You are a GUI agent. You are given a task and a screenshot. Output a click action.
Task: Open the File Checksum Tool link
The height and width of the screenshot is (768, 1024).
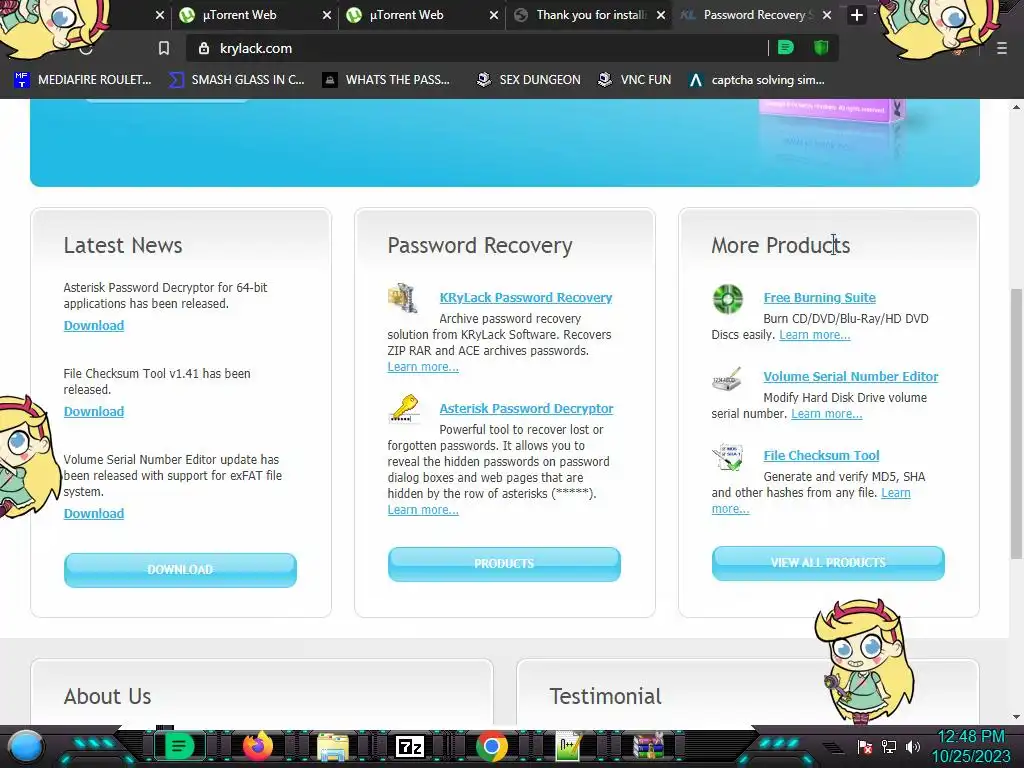822,455
